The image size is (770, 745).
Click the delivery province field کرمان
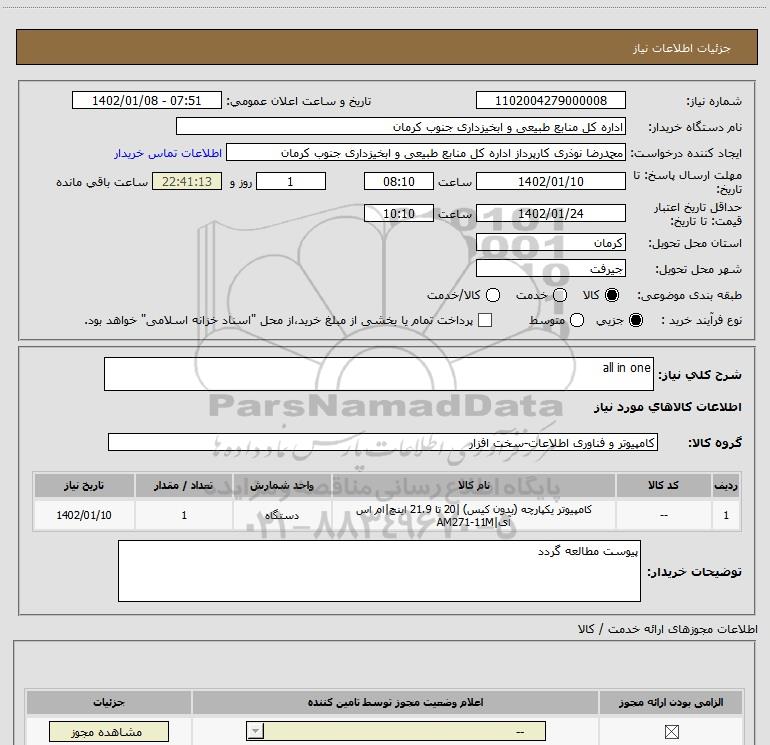(550, 243)
